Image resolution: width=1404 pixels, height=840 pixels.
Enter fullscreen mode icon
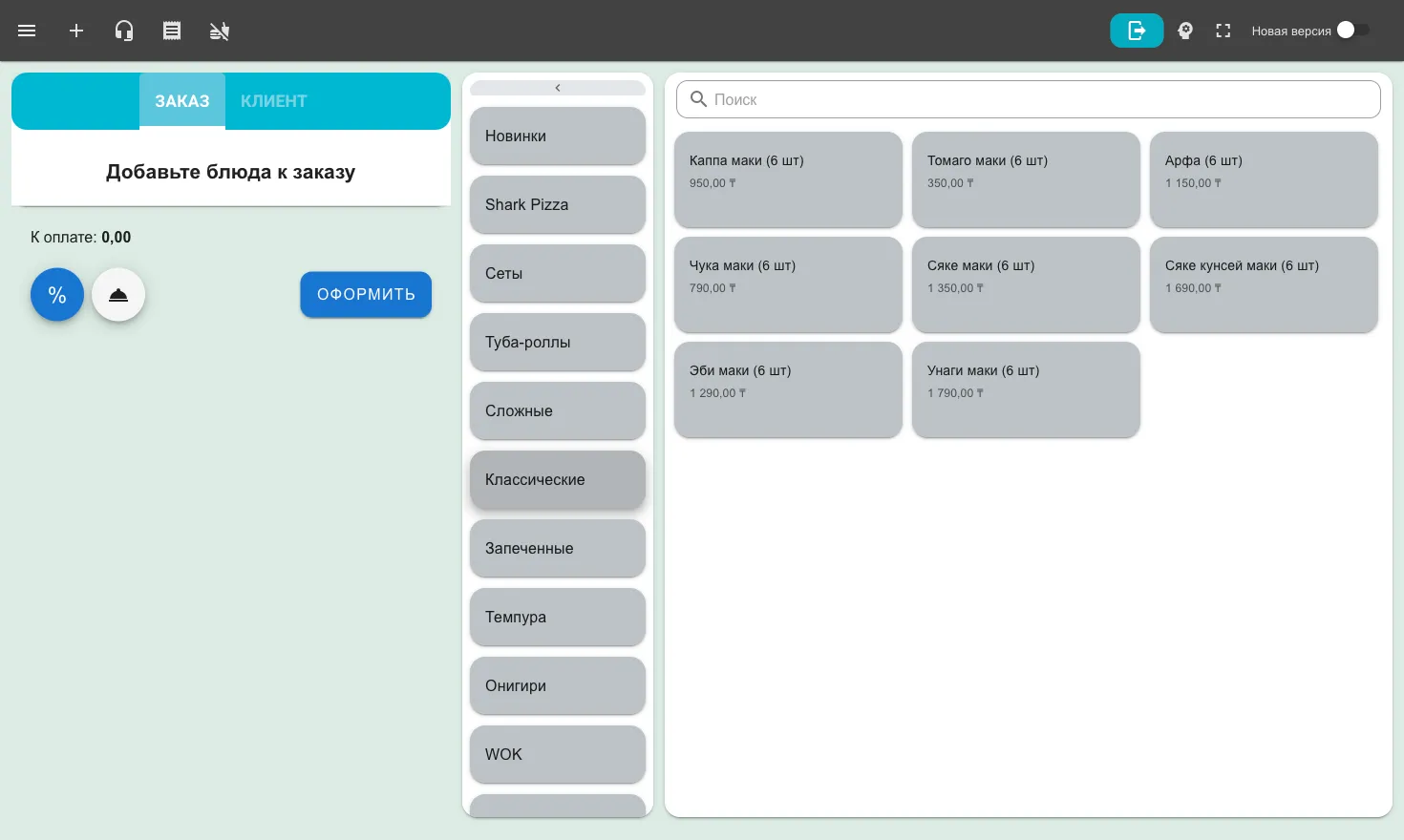(x=1223, y=31)
